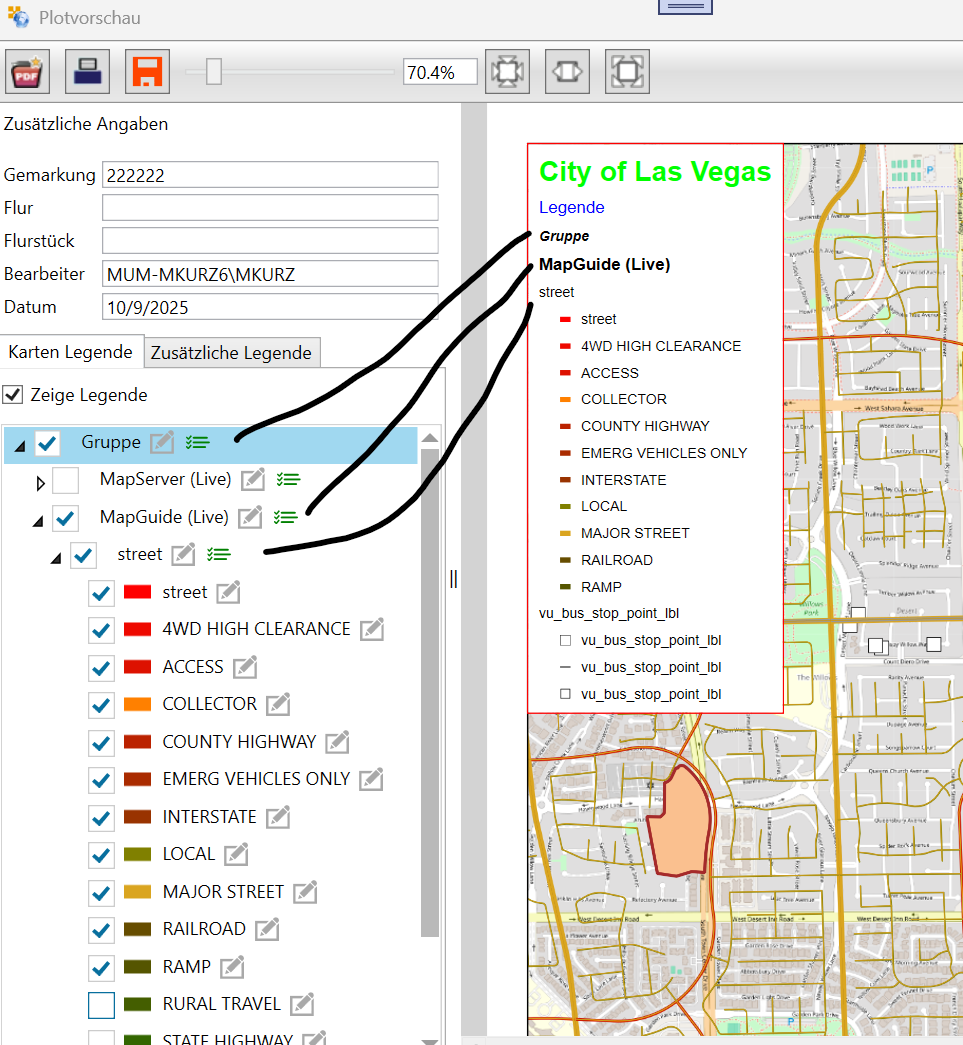Click the zoom slider handle
963x1045 pixels.
pyautogui.click(x=213, y=72)
